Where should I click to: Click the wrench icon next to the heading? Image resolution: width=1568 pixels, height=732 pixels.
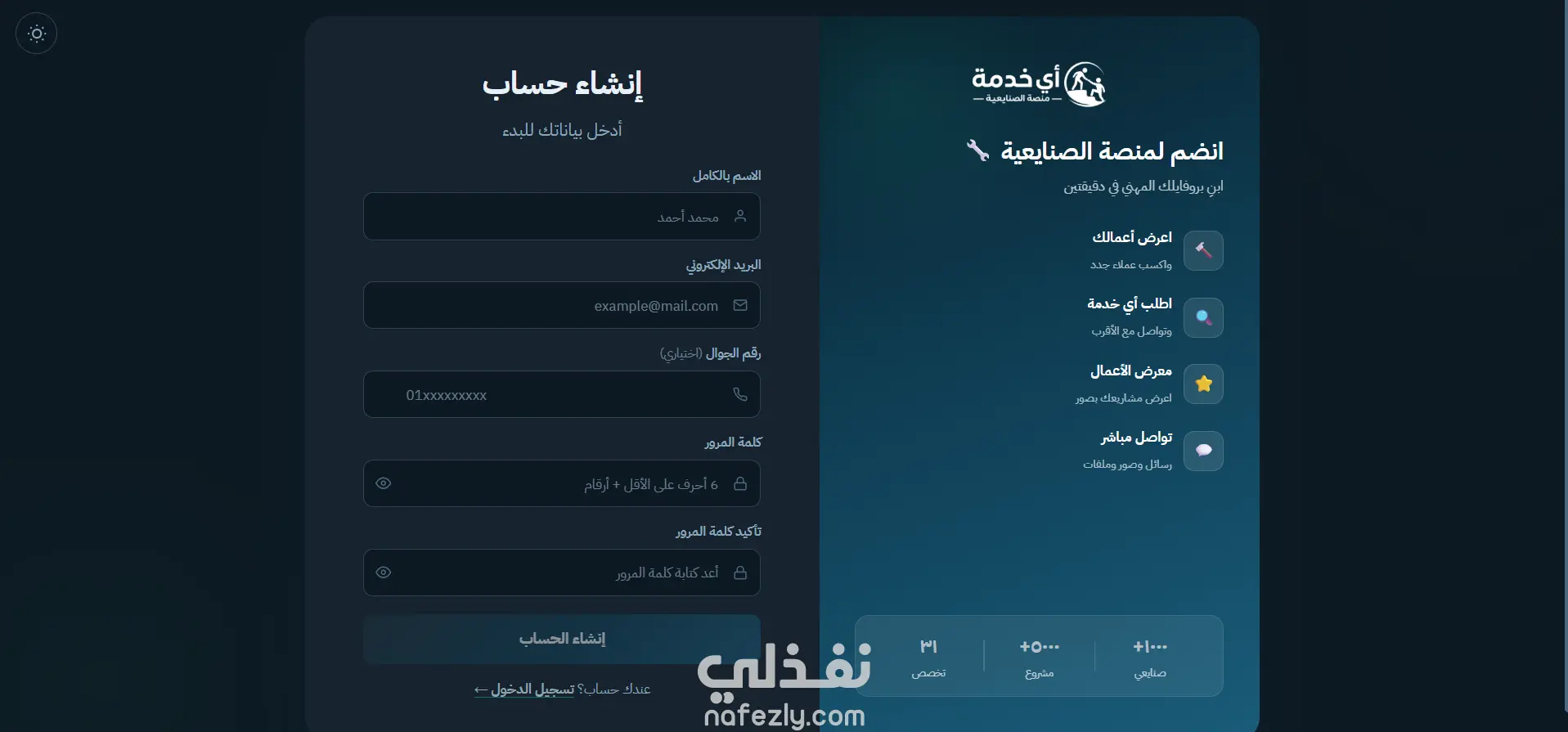click(x=977, y=150)
